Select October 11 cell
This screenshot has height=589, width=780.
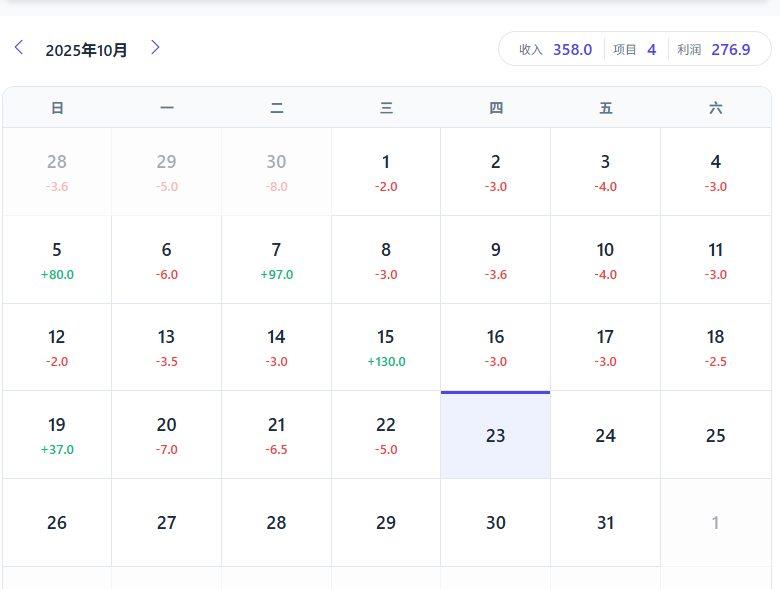[x=716, y=260]
